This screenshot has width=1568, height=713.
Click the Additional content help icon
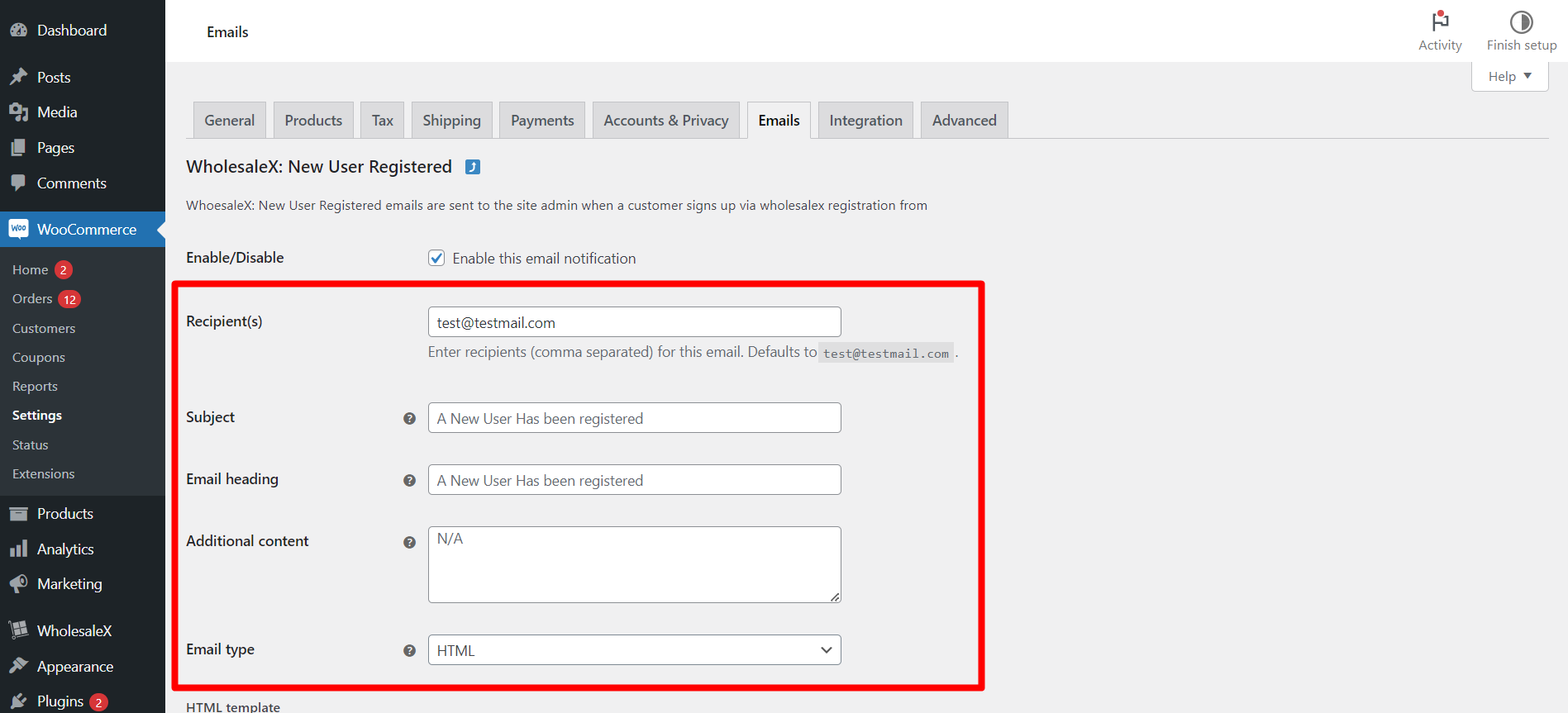click(x=409, y=542)
